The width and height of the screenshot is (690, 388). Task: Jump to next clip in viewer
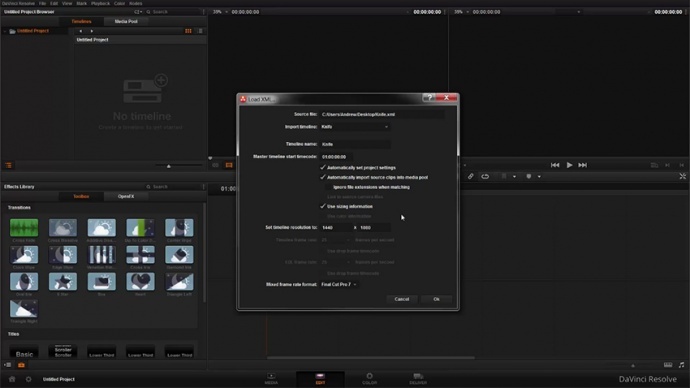(583, 165)
